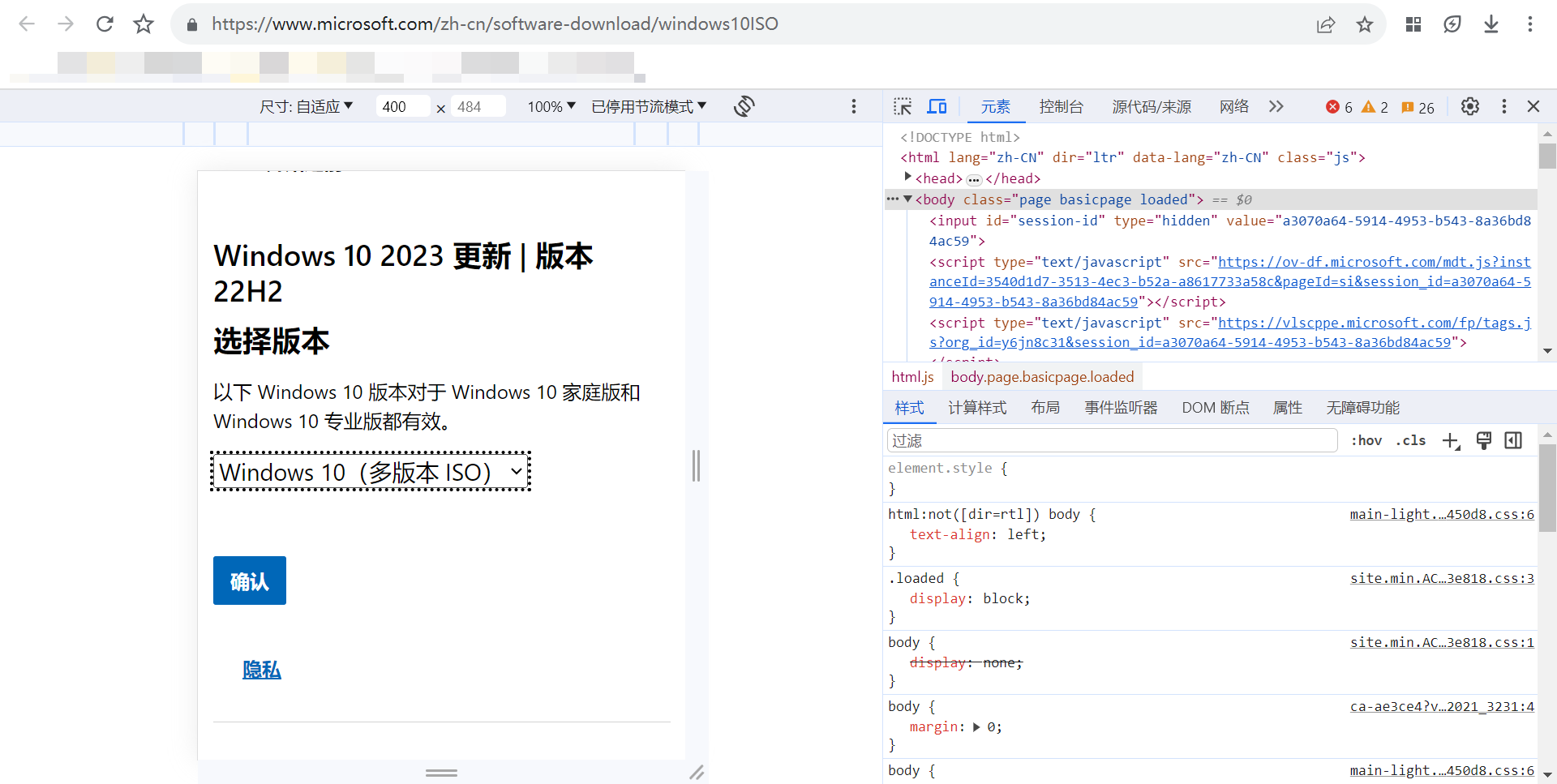Select the 布局 pane tab

coord(1046,408)
